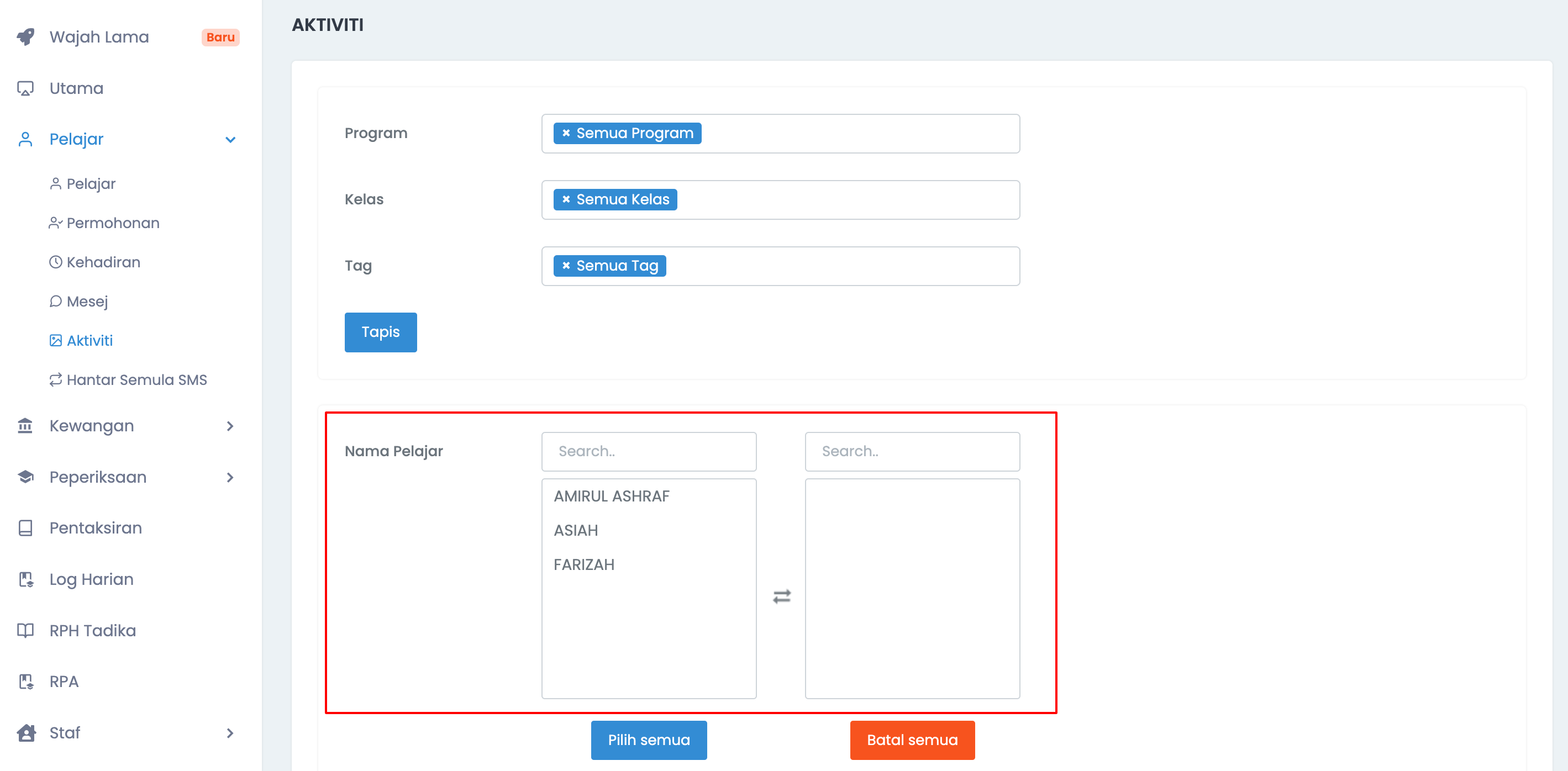
Task: Click the Pilih semua button
Action: click(x=649, y=740)
